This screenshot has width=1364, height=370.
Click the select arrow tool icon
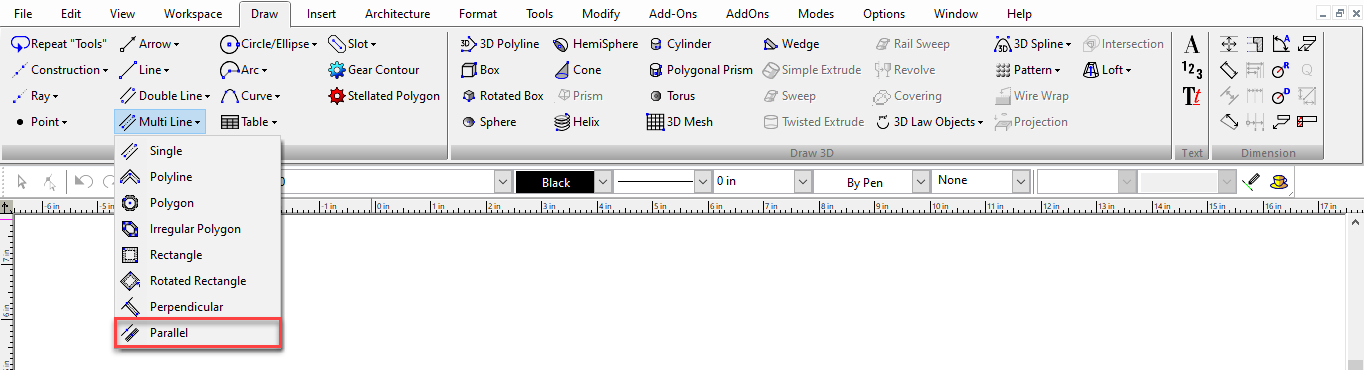coord(22,182)
